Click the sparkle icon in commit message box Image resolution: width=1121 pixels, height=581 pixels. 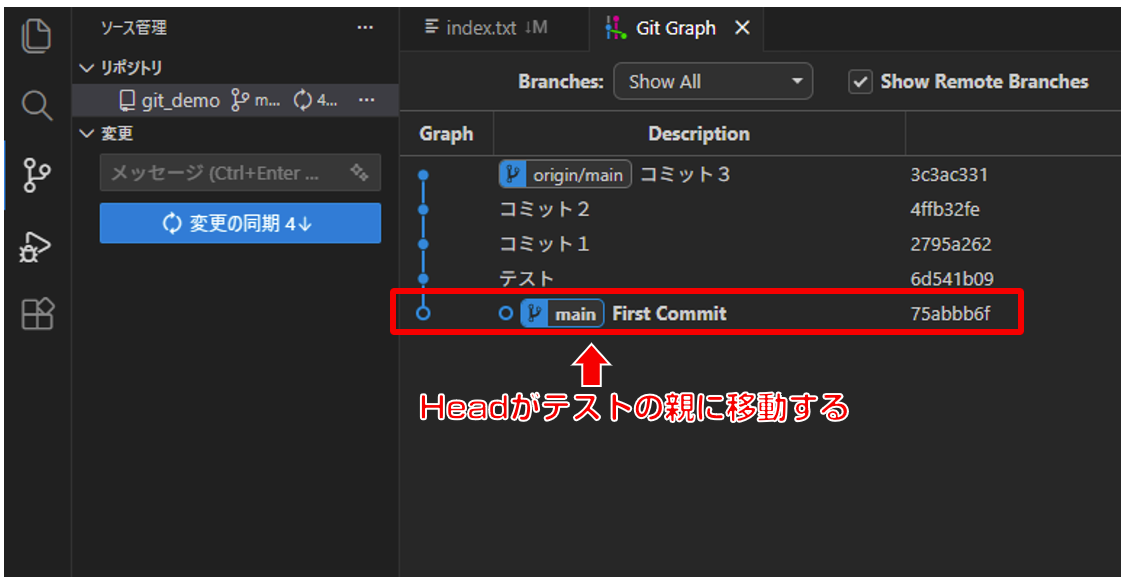tap(359, 173)
